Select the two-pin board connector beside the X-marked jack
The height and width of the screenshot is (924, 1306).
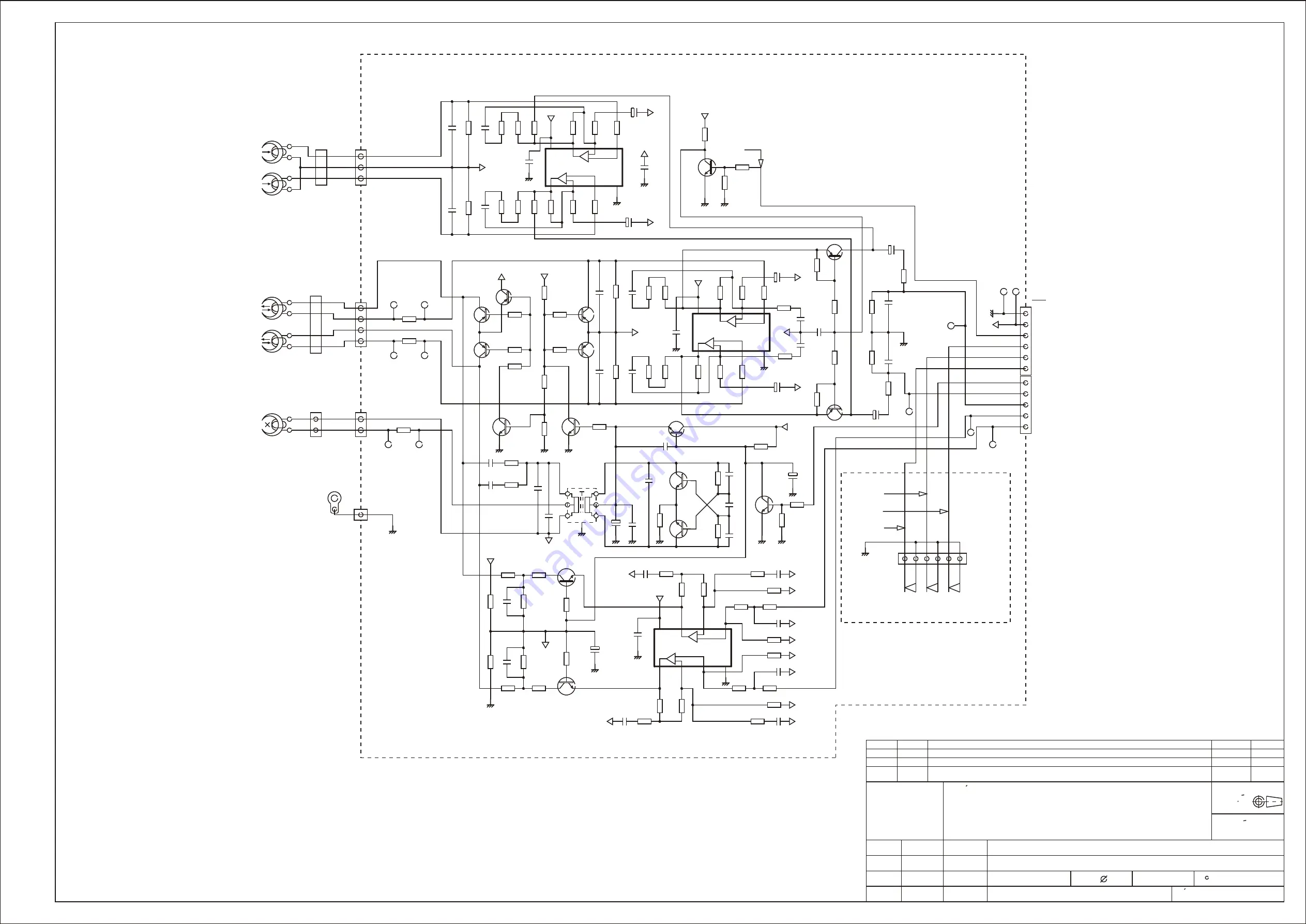pos(361,425)
